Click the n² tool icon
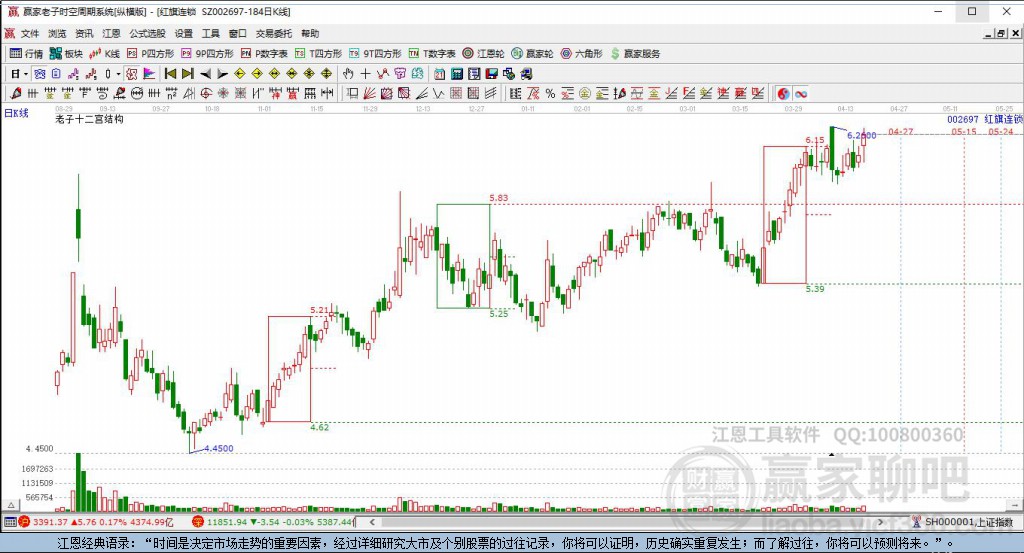Image resolution: width=1024 pixels, height=553 pixels. click(171, 93)
